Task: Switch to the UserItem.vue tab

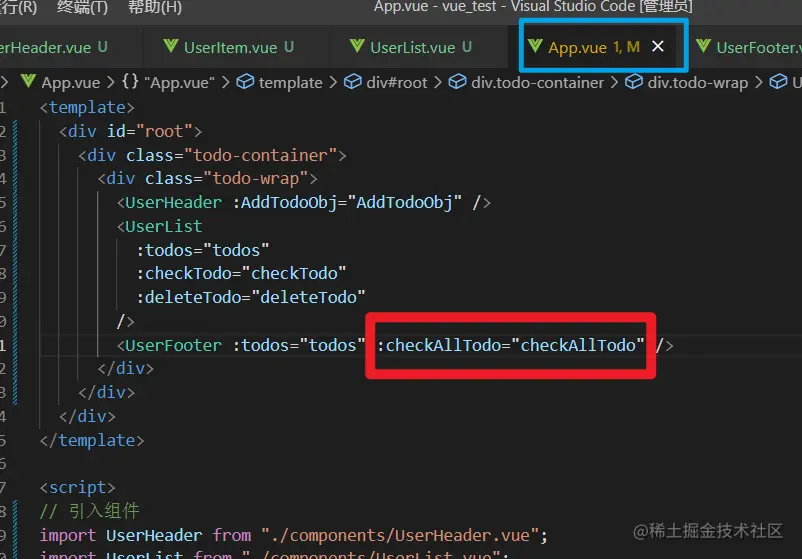Action: [236, 48]
